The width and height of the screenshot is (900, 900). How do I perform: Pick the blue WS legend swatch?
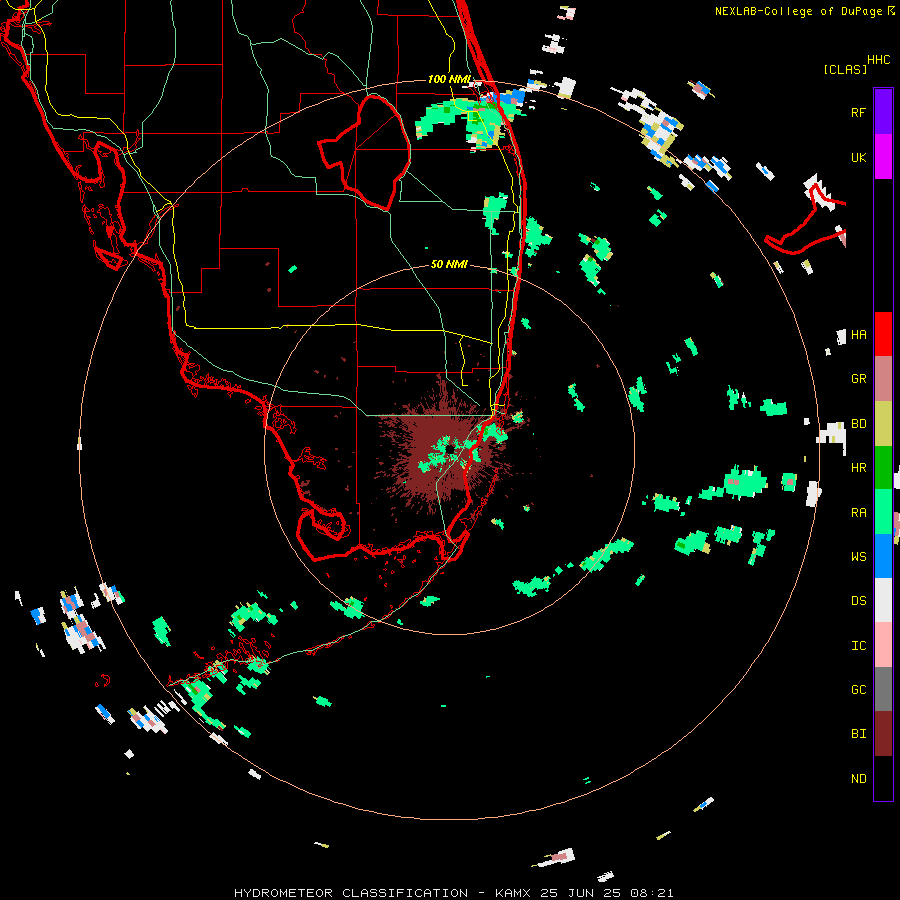[x=883, y=556]
